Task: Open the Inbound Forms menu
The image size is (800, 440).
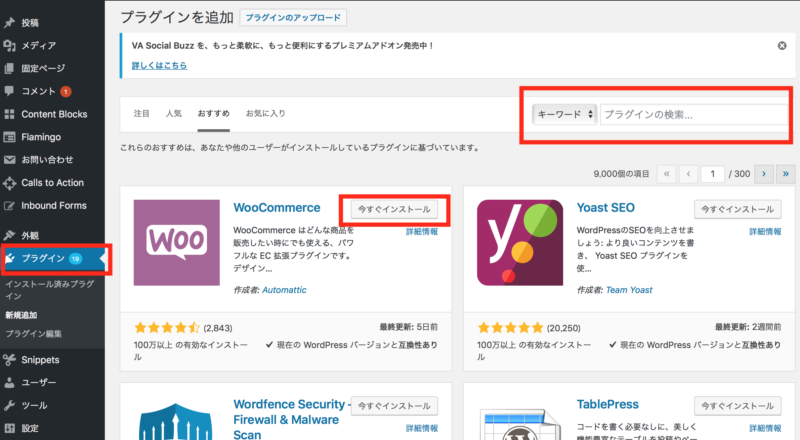Action: pyautogui.click(x=53, y=206)
